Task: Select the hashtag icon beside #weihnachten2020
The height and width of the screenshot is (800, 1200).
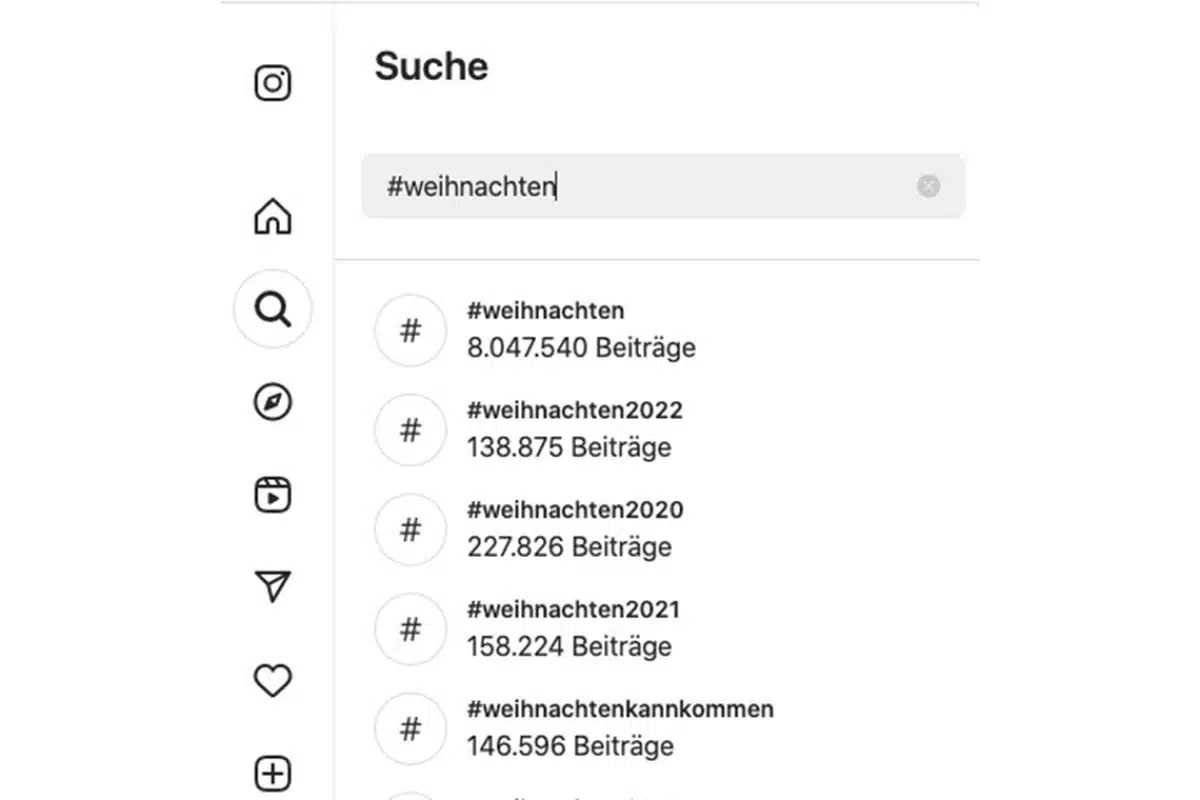Action: point(410,530)
